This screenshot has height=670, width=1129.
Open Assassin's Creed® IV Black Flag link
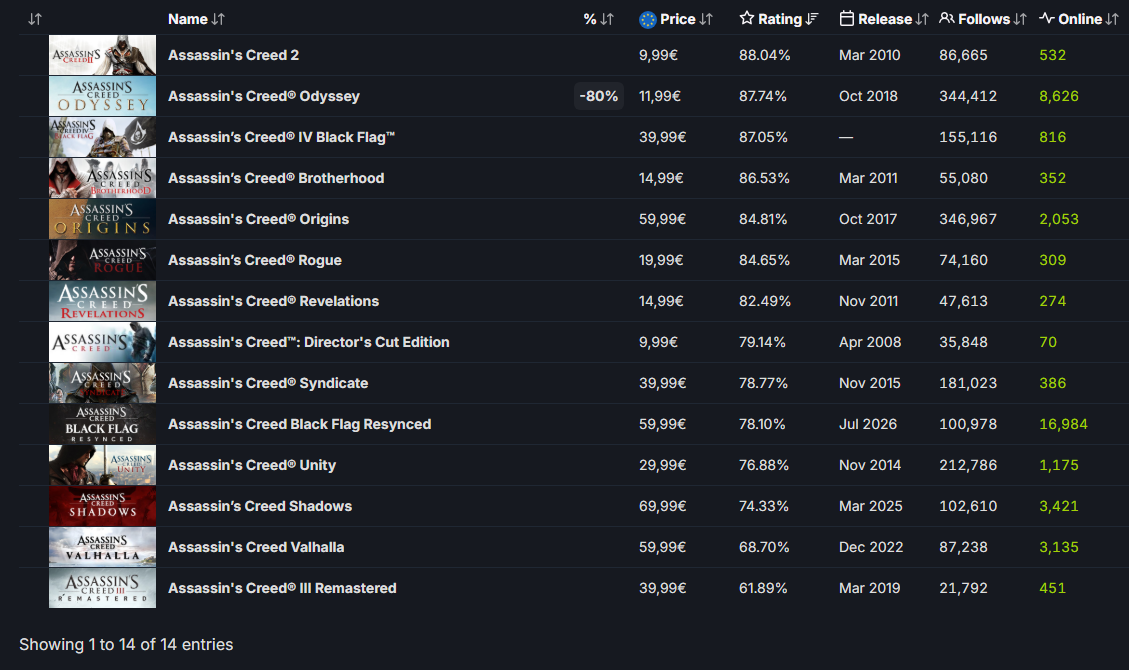(x=282, y=137)
